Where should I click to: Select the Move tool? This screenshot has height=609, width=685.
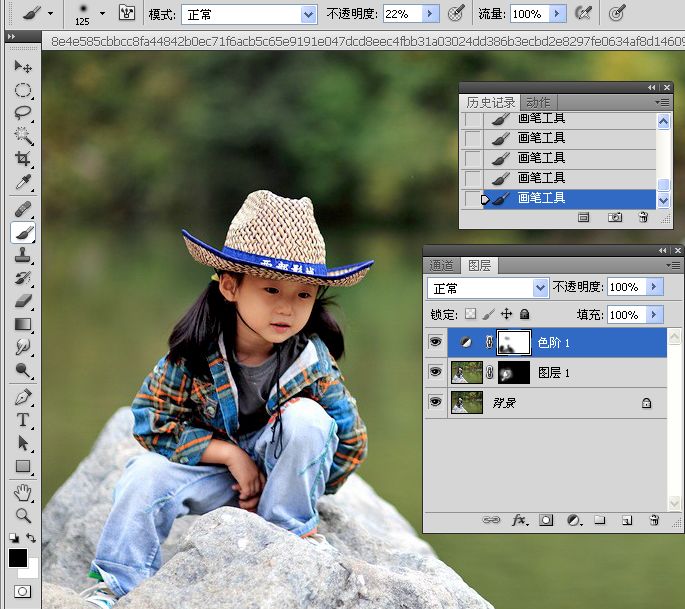click(x=23, y=67)
